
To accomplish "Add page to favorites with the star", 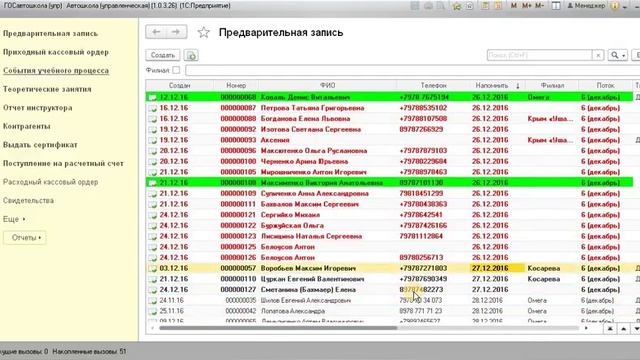I will coord(203,32).
